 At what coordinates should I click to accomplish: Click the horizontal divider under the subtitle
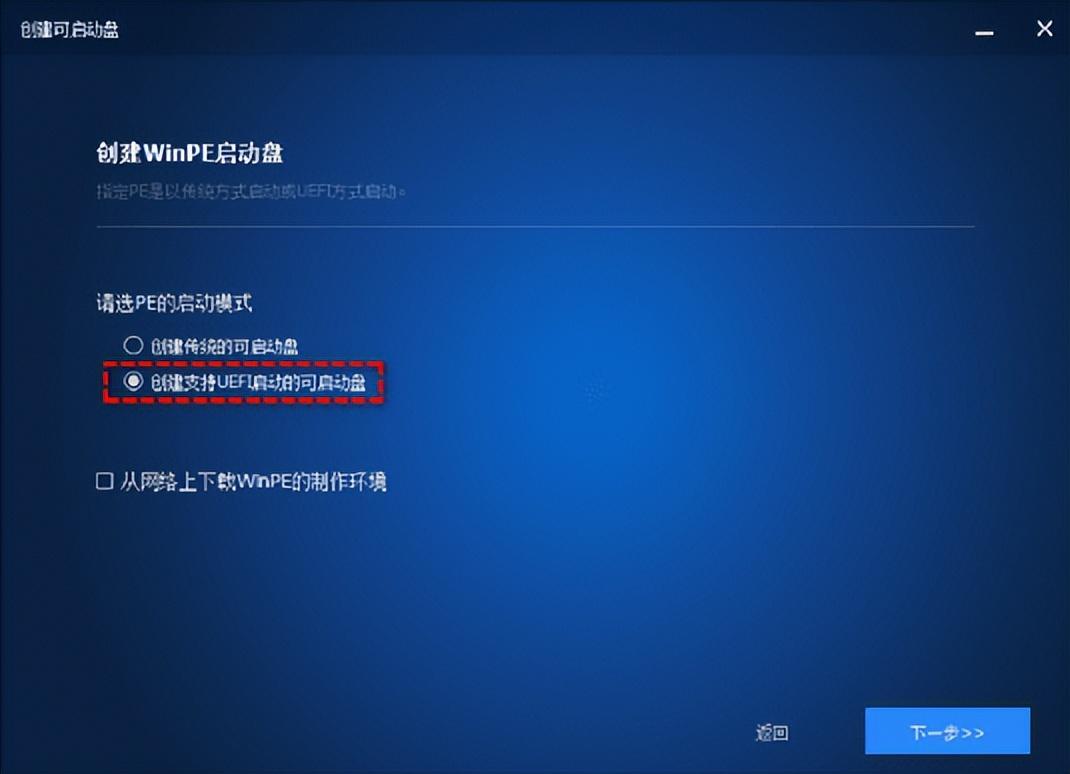pyautogui.click(x=535, y=226)
